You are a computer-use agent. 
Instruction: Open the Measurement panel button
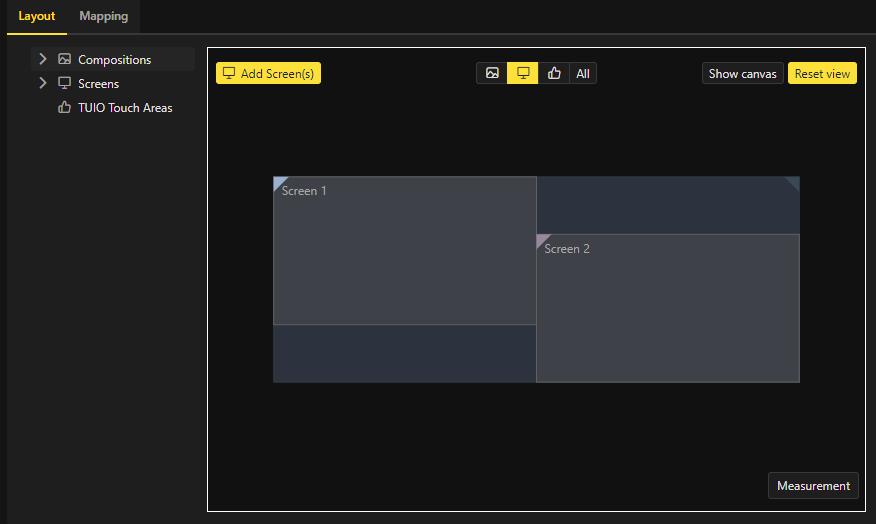tap(813, 486)
